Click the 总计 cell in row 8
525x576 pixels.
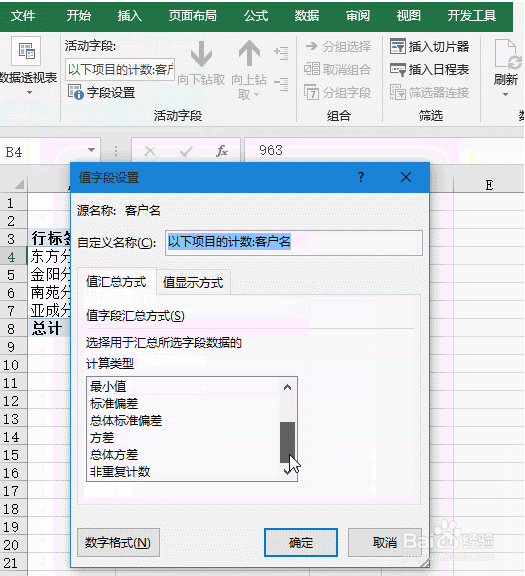(x=49, y=328)
